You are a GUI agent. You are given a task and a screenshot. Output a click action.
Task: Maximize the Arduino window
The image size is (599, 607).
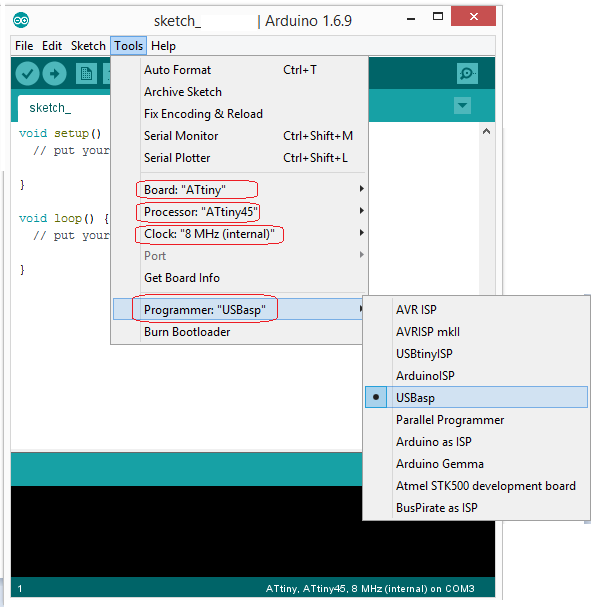pos(438,17)
